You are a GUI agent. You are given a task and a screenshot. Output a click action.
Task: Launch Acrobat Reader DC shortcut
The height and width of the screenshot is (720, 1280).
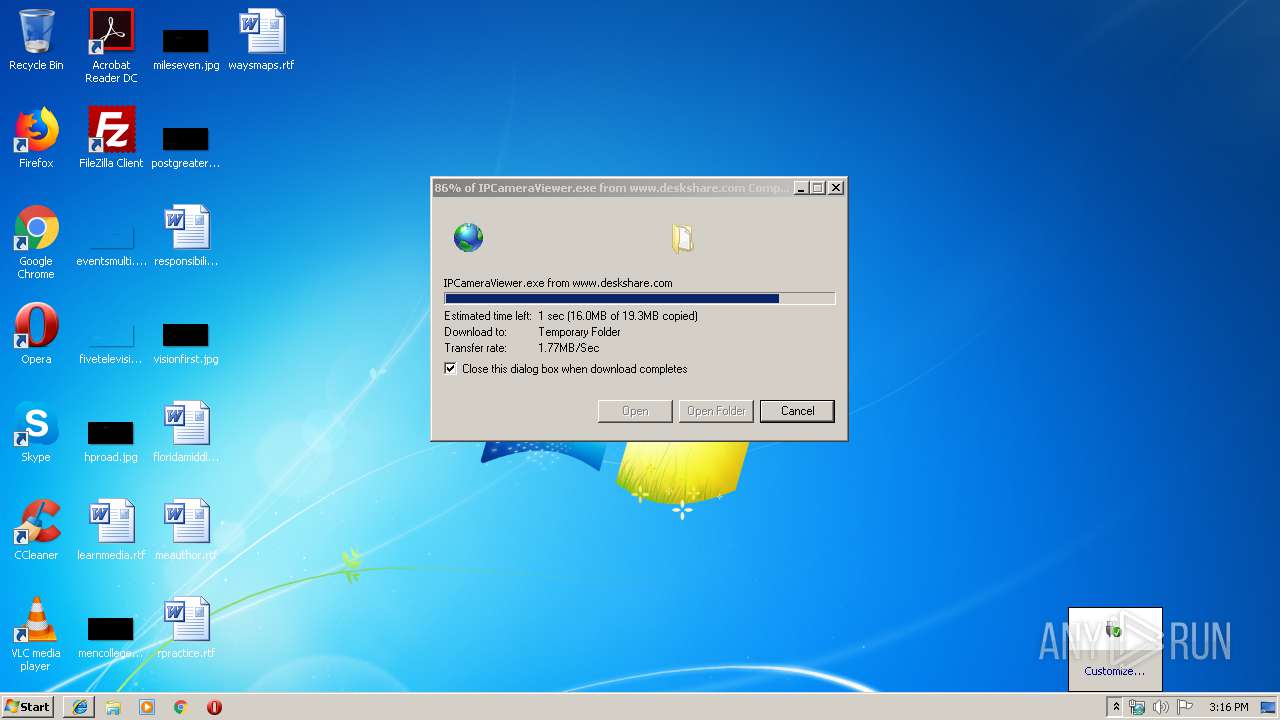pos(111,46)
